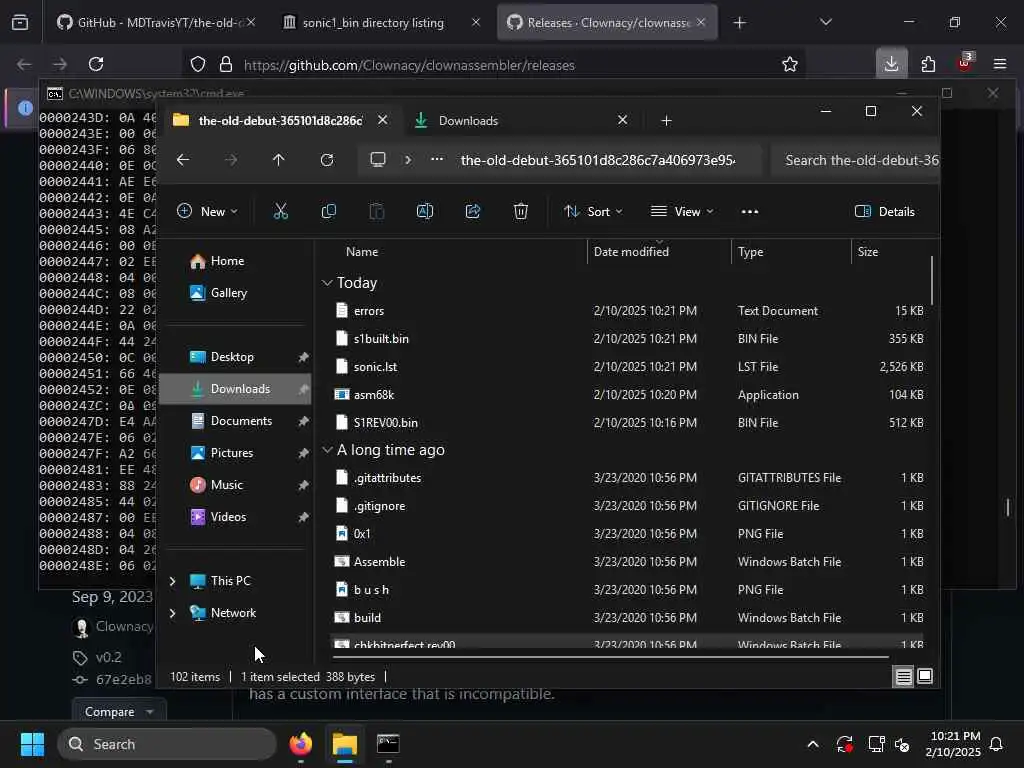Click the Windows taskbar Search box
The image size is (1024, 768).
[167, 744]
